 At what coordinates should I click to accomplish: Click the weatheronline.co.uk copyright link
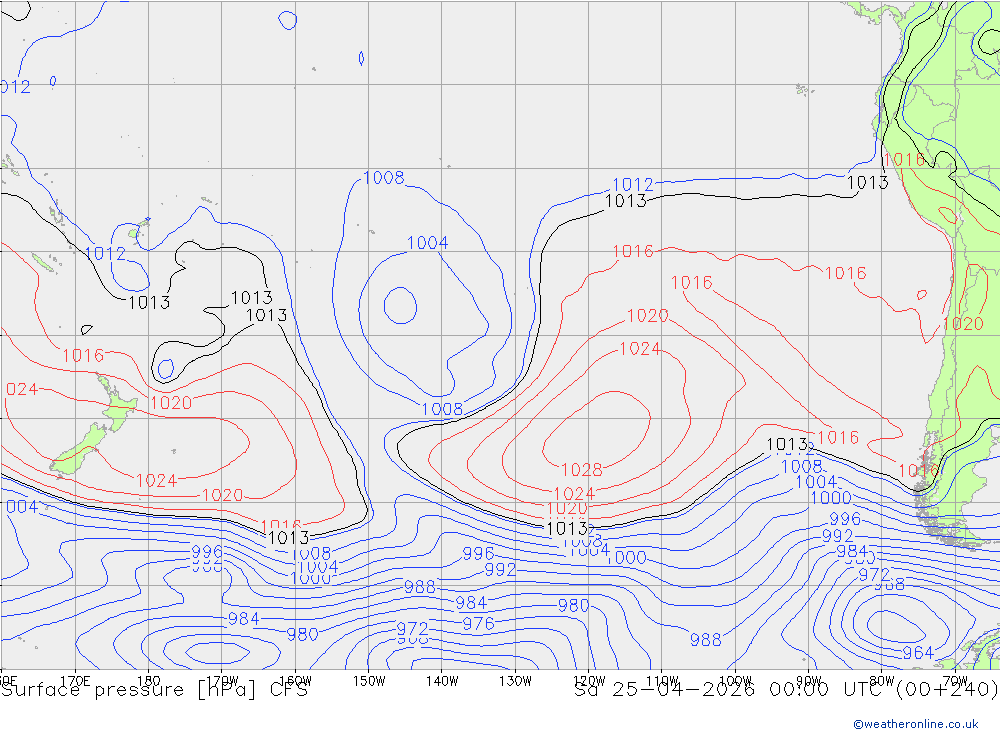[916, 724]
